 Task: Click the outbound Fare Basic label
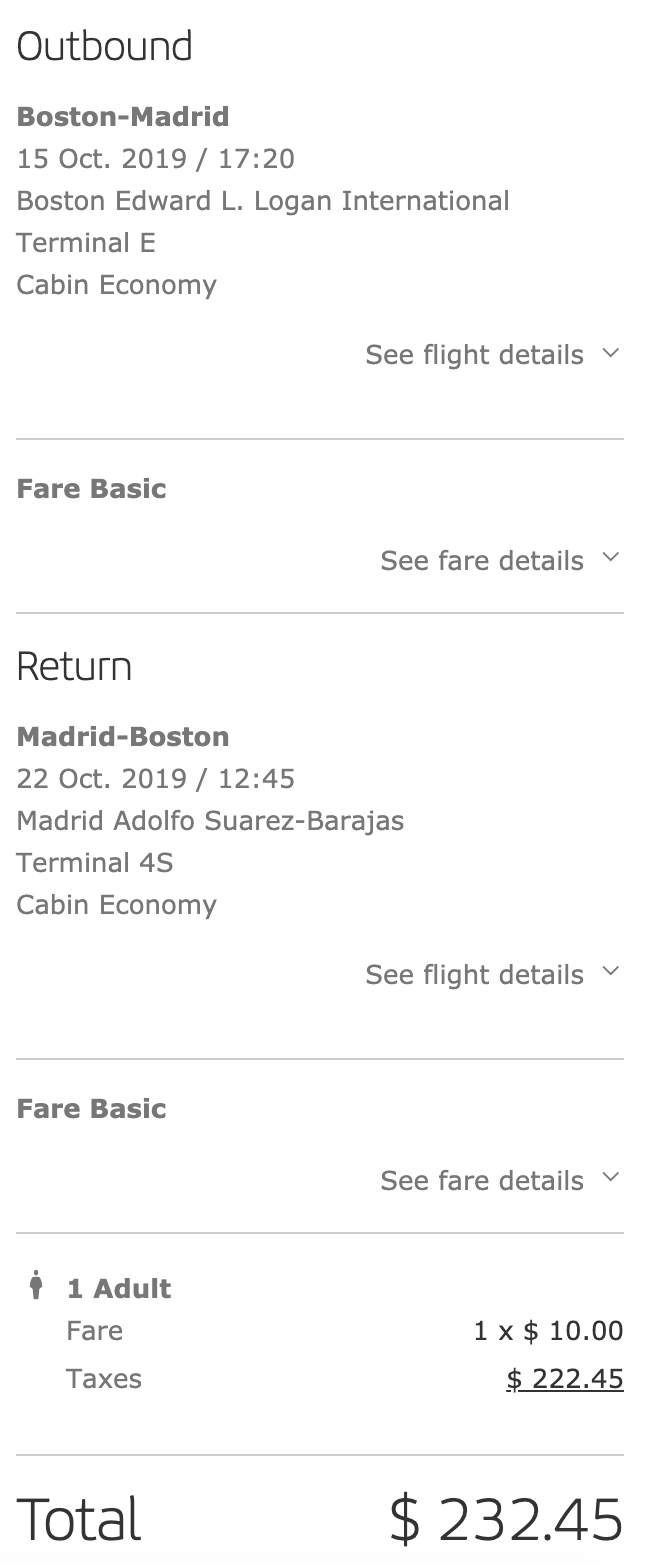(92, 489)
